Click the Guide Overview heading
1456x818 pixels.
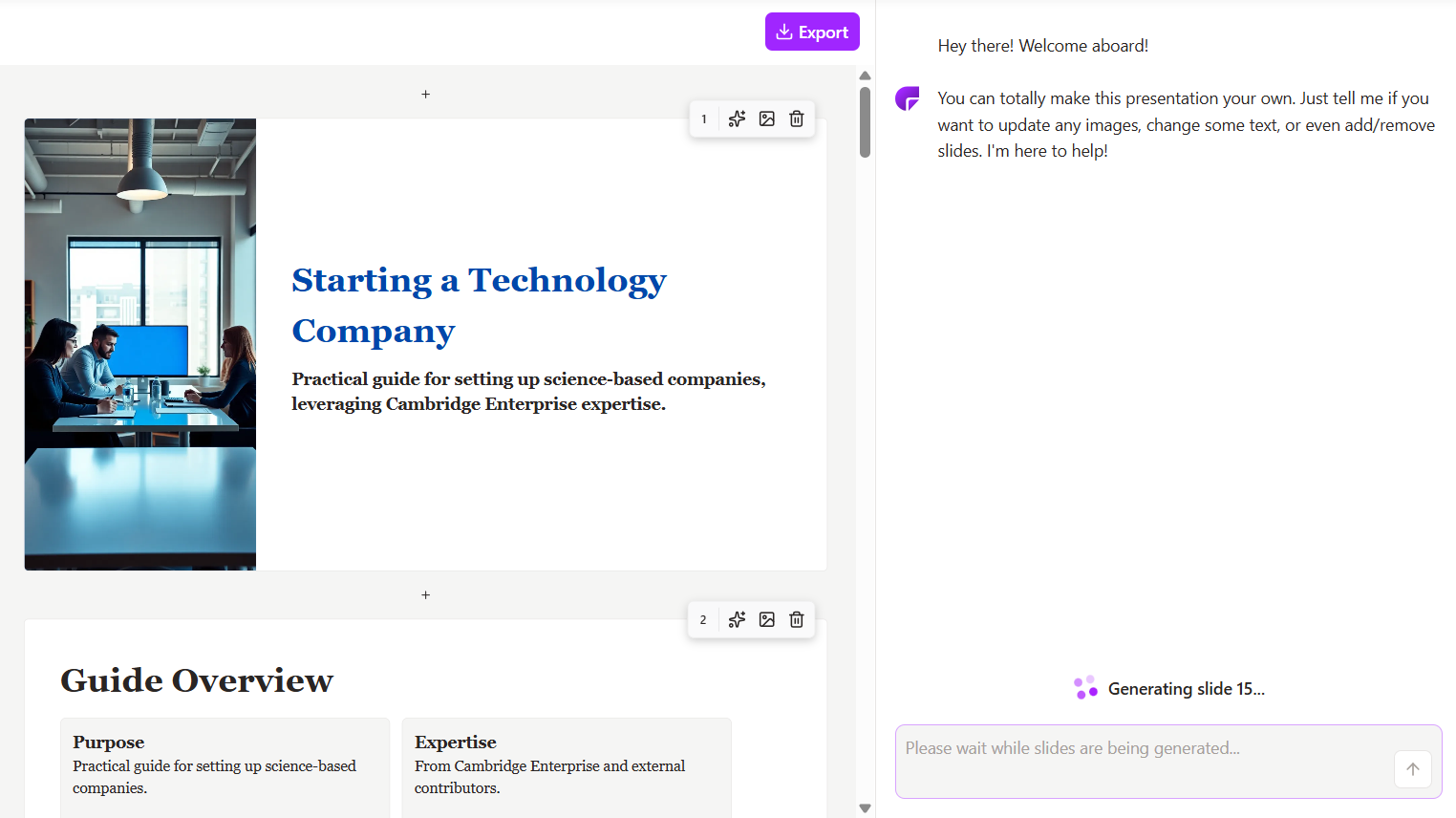[x=197, y=680]
